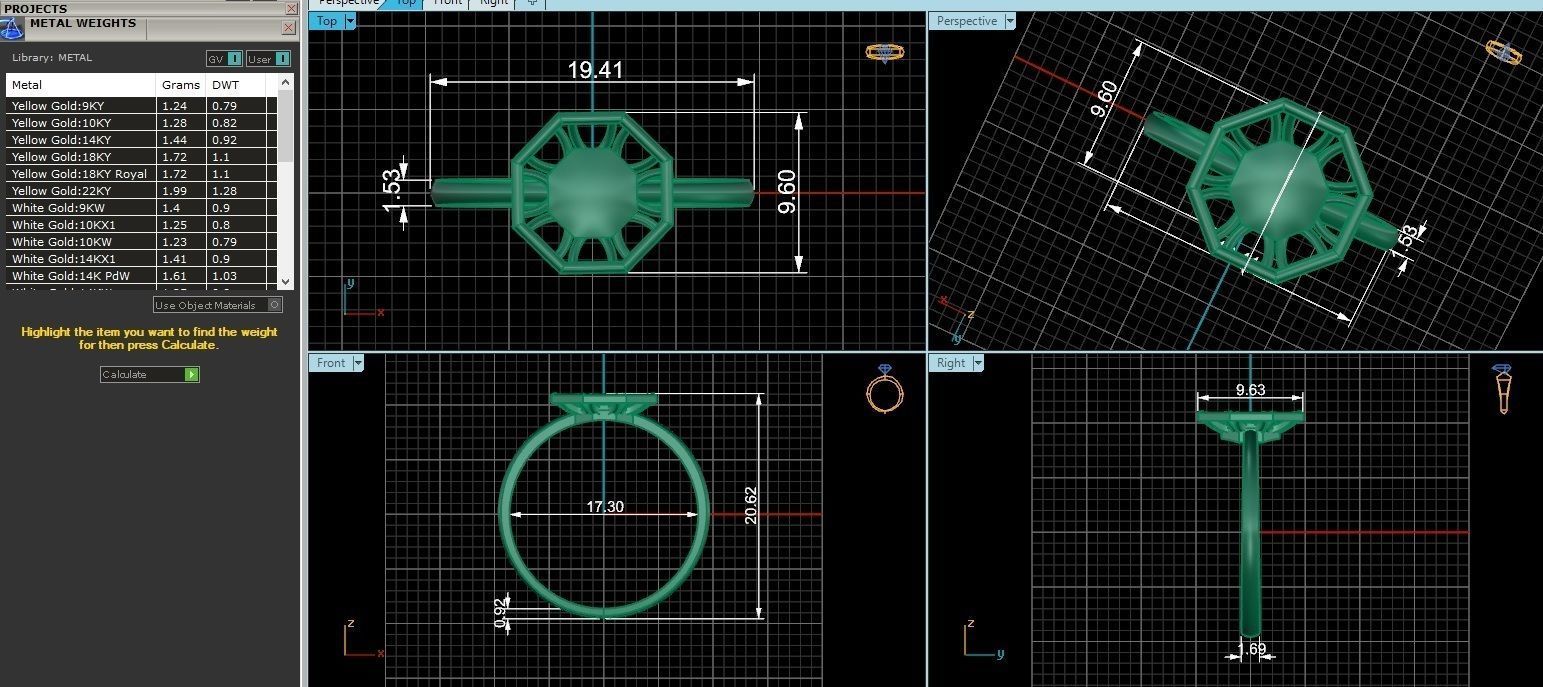Screen dimensions: 1543x687
Task: Click the Metal Weights panel cone icon
Action: 13,28
